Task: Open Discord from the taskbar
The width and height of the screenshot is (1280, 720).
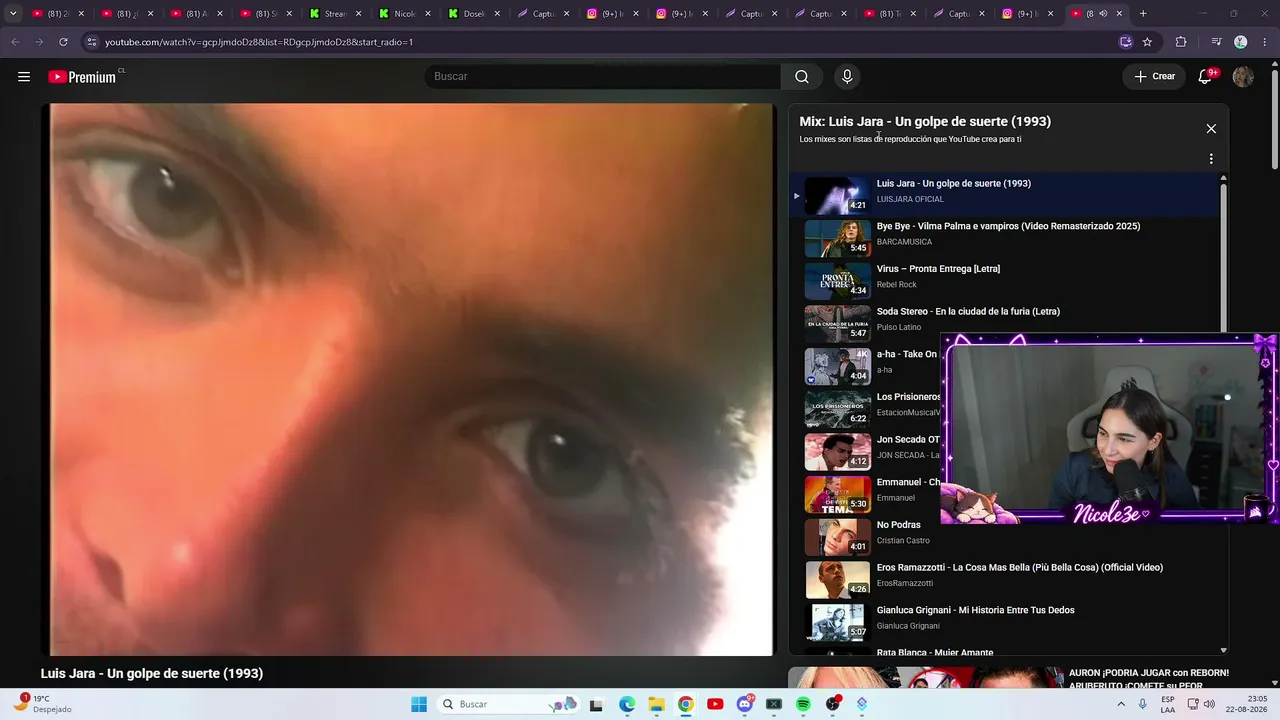Action: [x=745, y=704]
